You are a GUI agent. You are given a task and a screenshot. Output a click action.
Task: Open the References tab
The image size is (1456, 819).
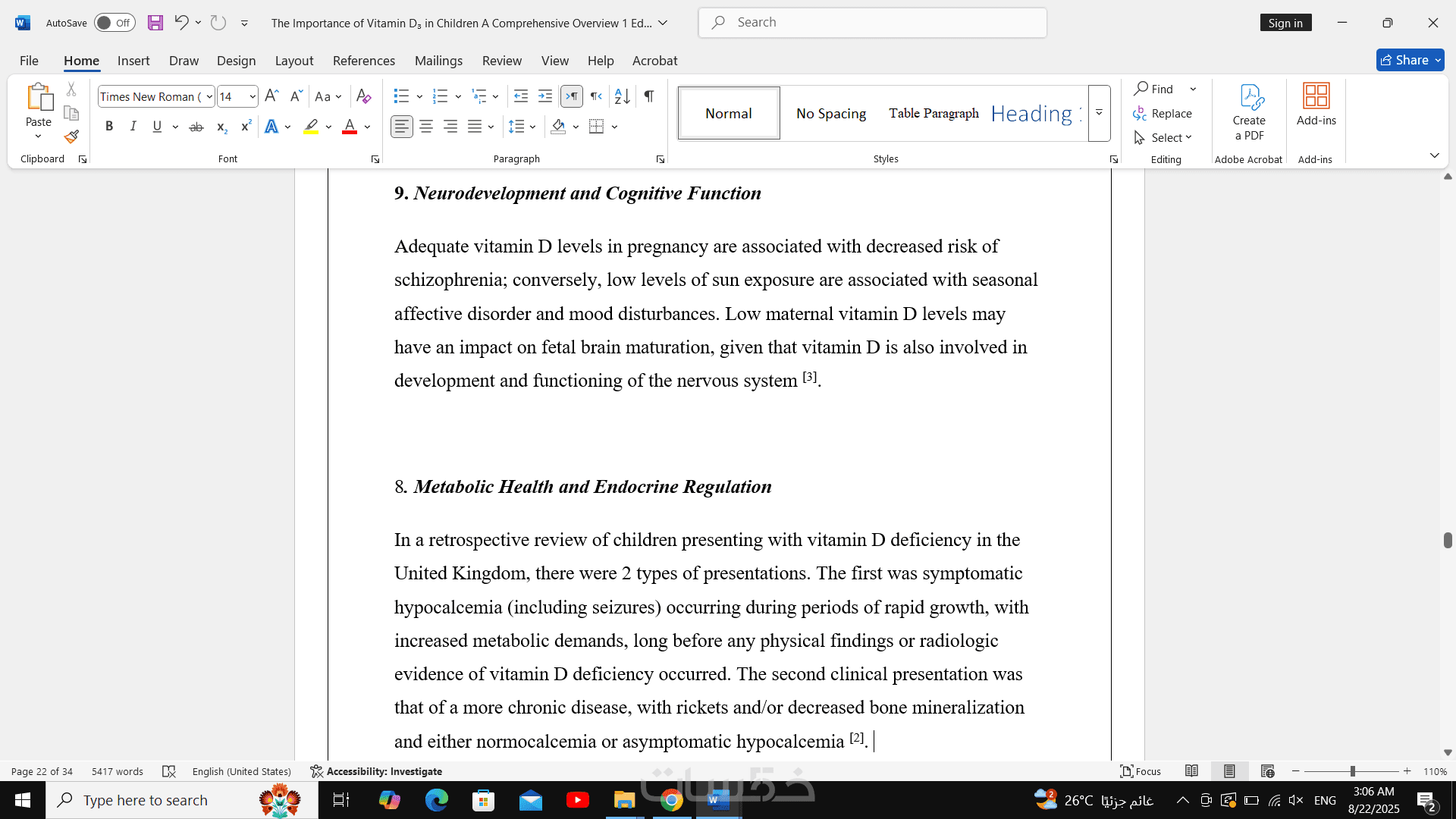tap(363, 61)
